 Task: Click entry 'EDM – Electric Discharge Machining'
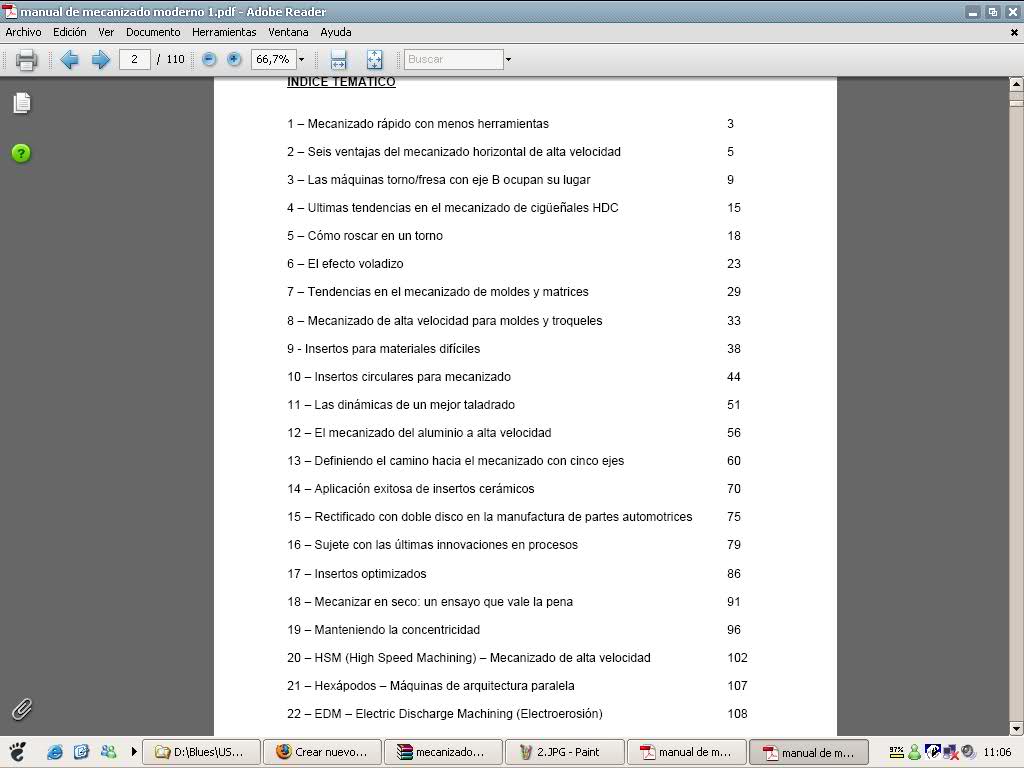[458, 714]
